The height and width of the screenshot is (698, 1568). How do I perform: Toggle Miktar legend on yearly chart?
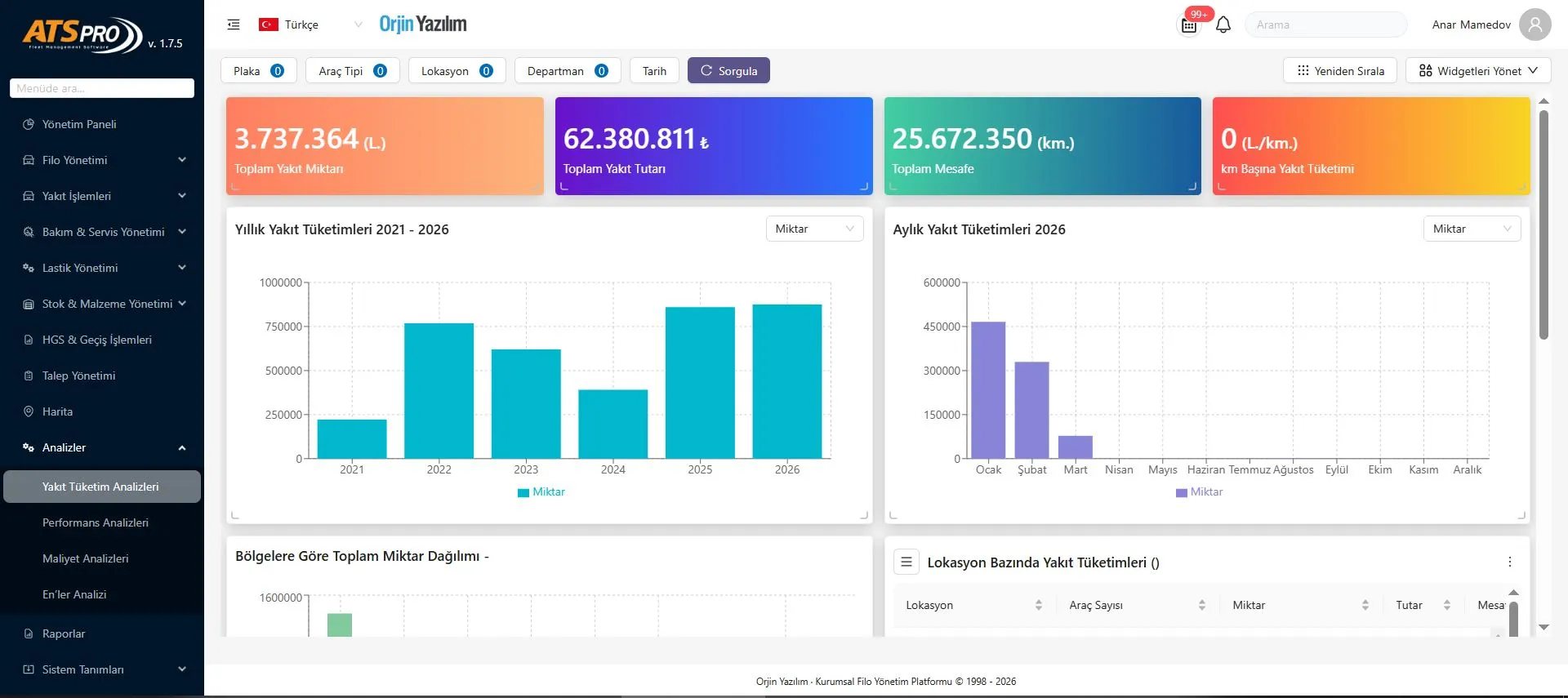[541, 491]
